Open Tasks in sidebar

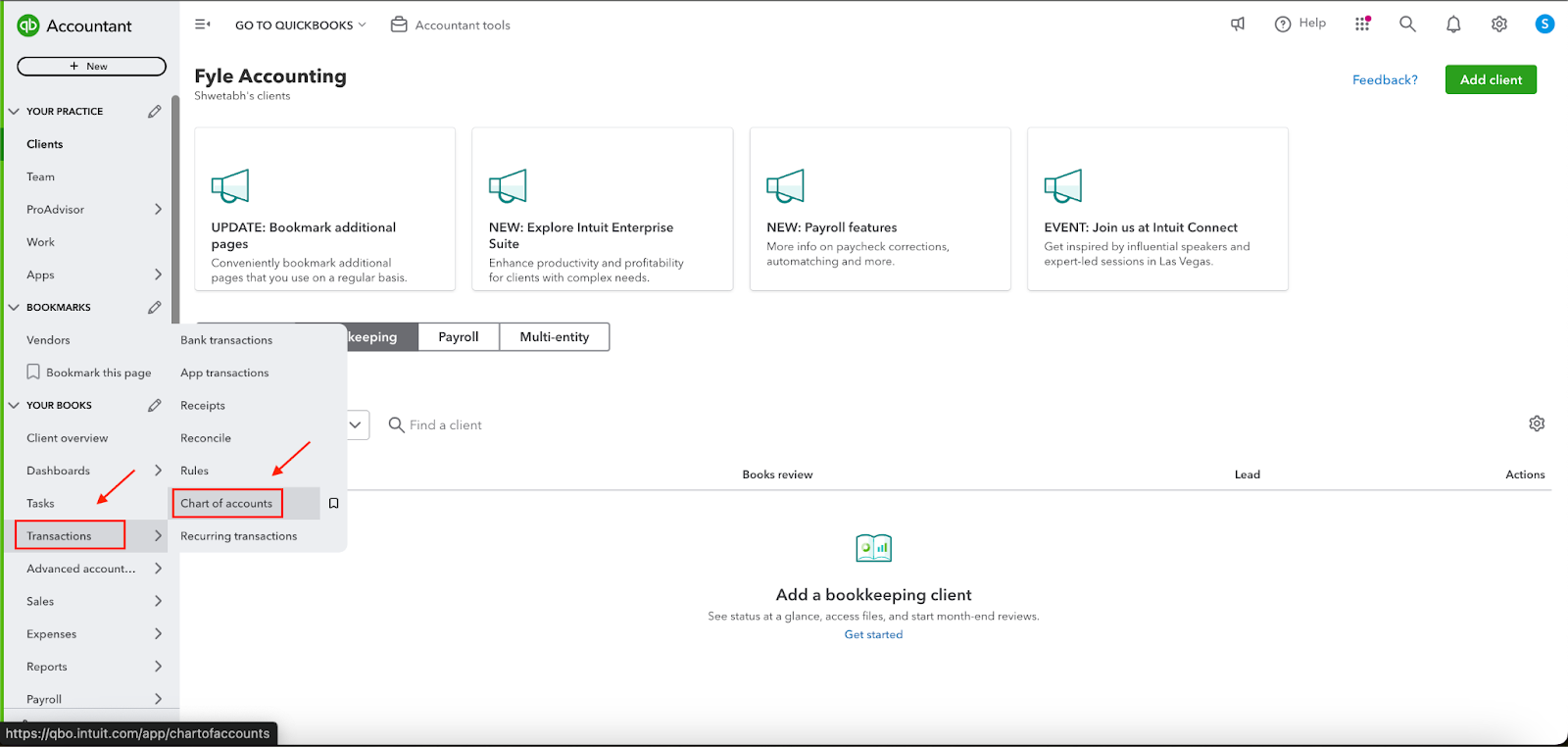tap(40, 504)
